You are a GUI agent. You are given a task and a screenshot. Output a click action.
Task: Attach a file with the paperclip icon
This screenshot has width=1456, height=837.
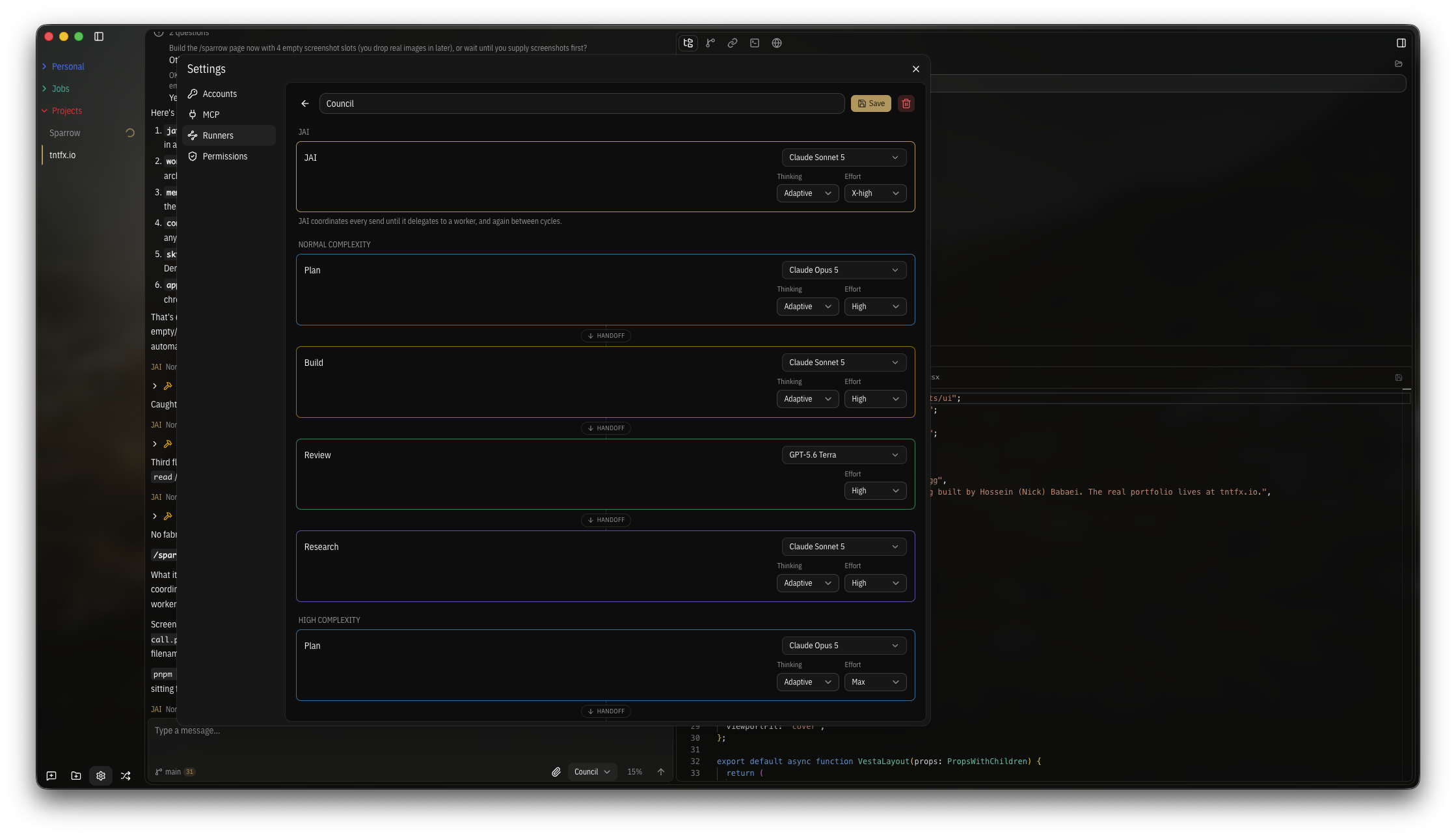[556, 772]
